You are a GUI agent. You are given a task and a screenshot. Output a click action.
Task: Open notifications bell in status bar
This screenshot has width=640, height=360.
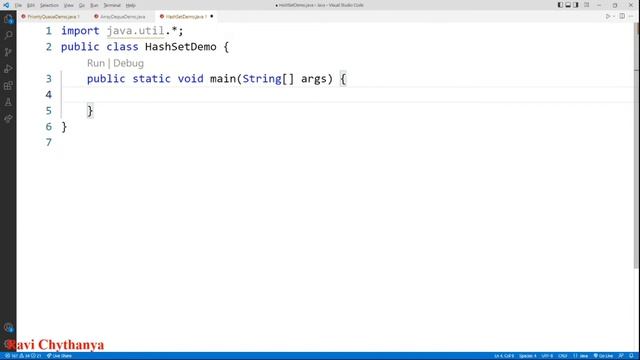(x=631, y=356)
